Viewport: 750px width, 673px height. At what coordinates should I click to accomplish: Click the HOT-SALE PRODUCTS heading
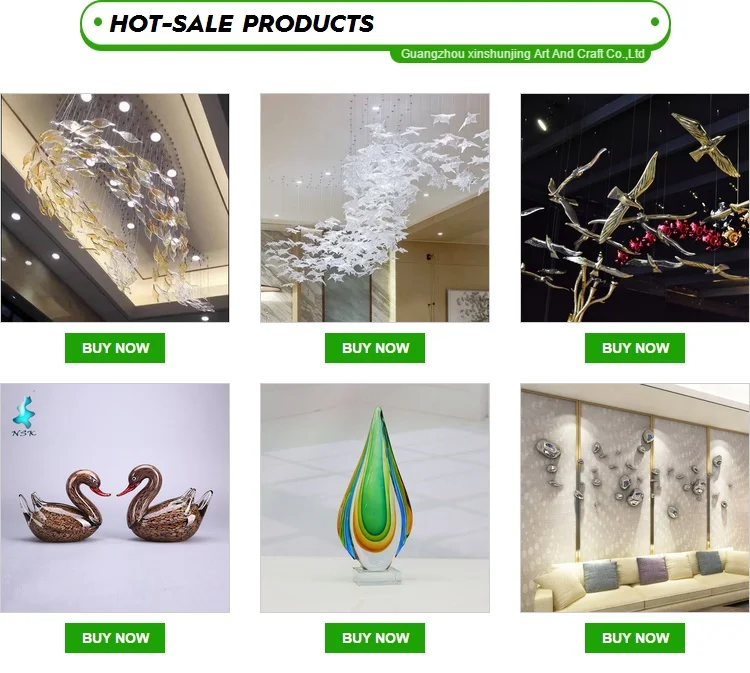click(x=242, y=23)
